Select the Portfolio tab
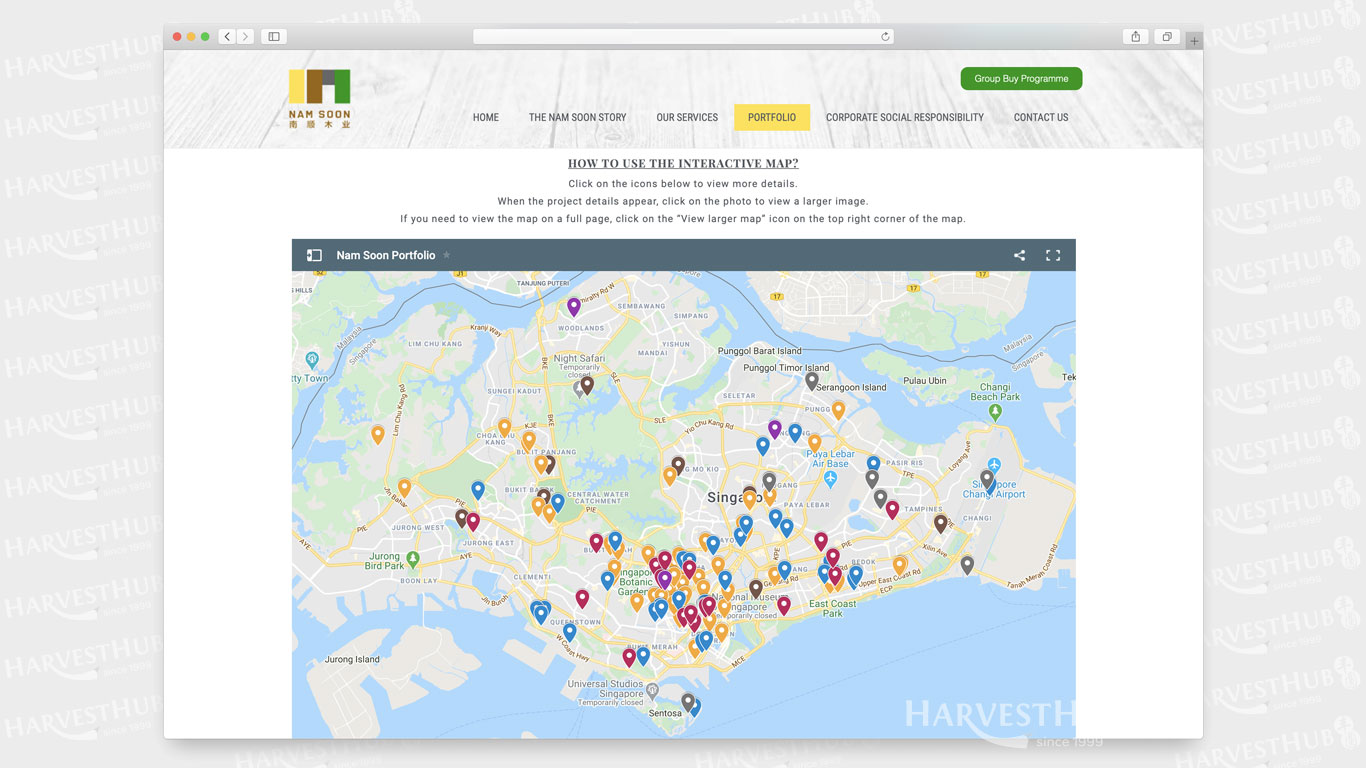This screenshot has width=1366, height=768. 771,117
